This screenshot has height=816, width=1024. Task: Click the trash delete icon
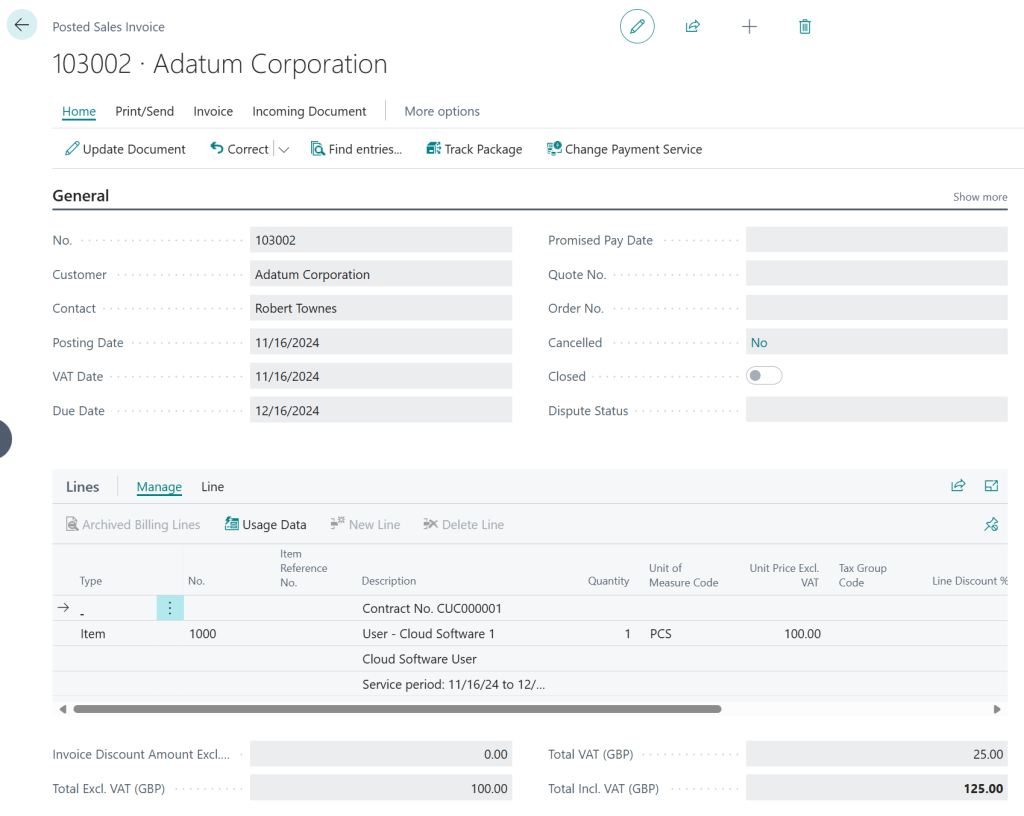pyautogui.click(x=805, y=26)
